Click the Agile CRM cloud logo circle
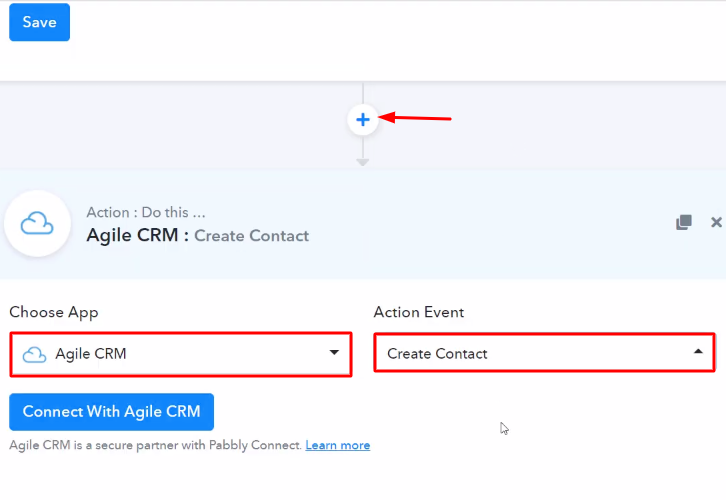 pyautogui.click(x=38, y=224)
